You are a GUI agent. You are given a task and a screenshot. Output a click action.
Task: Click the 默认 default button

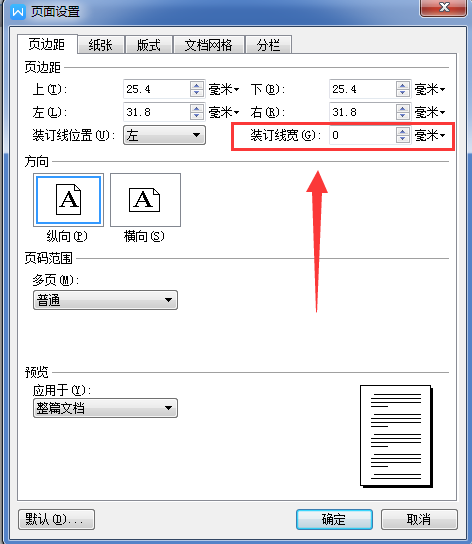click(x=56, y=519)
